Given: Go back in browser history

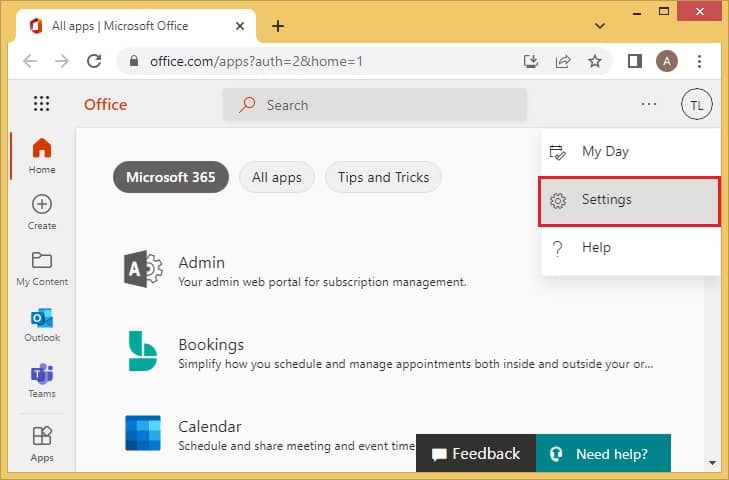Looking at the screenshot, I should pyautogui.click(x=30, y=61).
